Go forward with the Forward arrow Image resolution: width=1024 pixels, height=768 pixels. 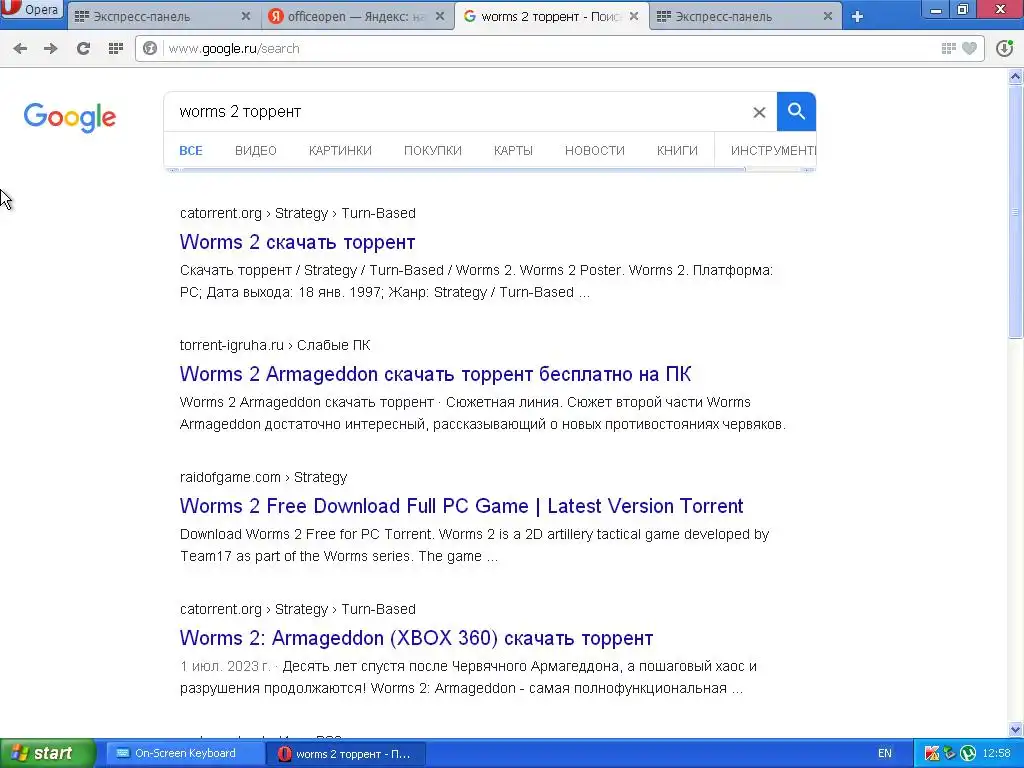(x=50, y=48)
